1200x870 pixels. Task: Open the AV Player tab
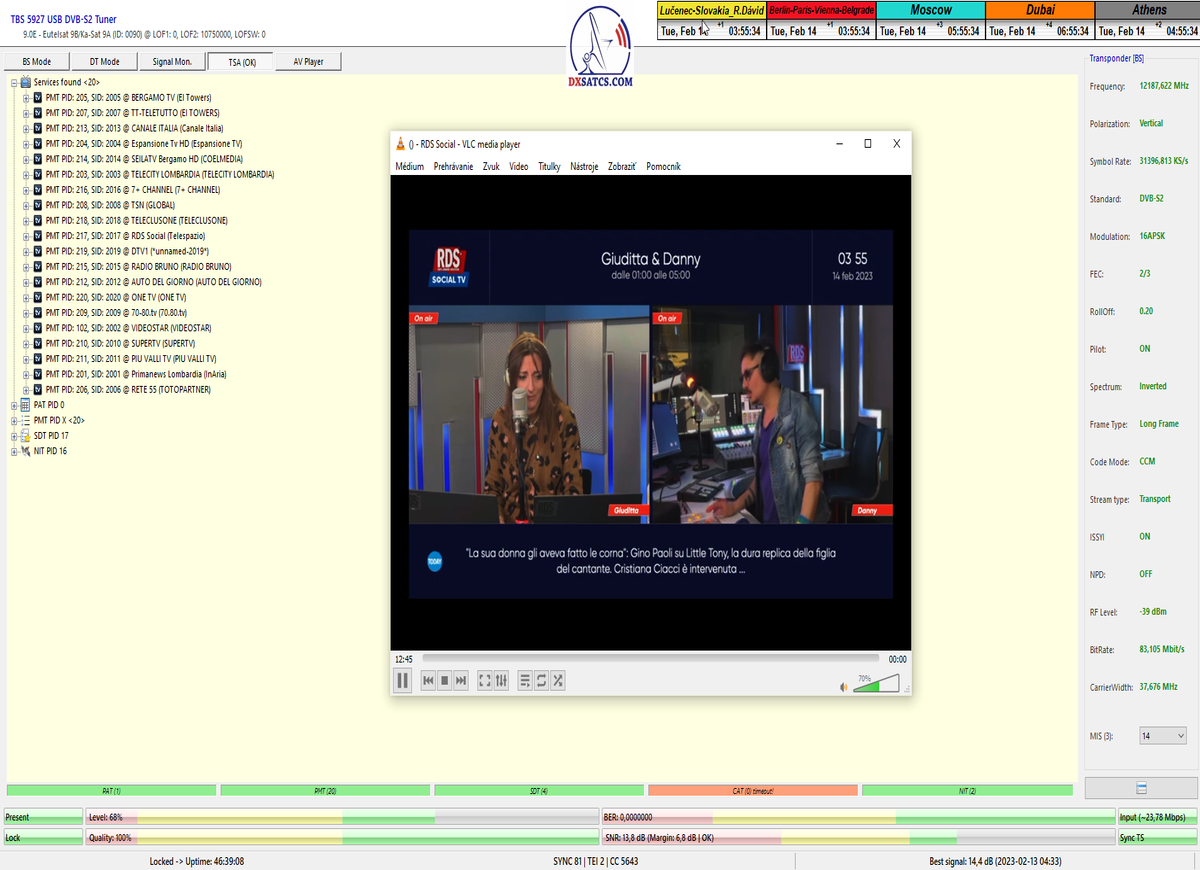pyautogui.click(x=308, y=62)
